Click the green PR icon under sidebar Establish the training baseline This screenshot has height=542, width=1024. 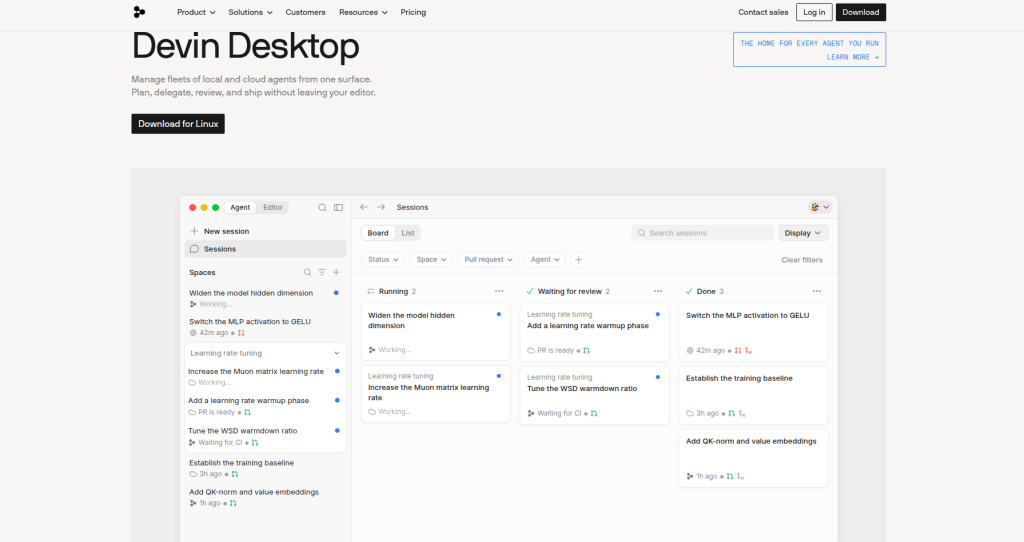234,474
